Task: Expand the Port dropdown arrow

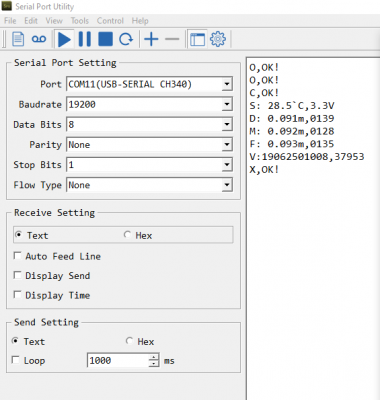Action: pyautogui.click(x=227, y=84)
